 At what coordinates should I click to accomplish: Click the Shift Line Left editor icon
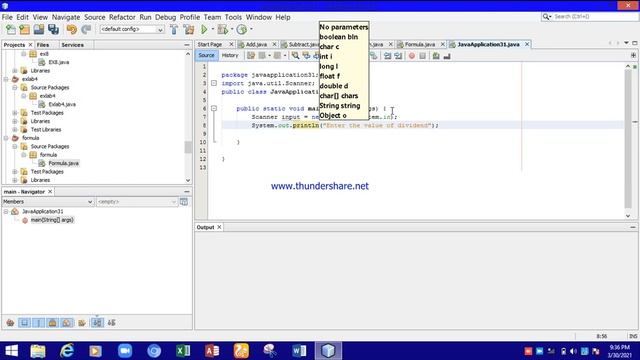click(x=387, y=56)
